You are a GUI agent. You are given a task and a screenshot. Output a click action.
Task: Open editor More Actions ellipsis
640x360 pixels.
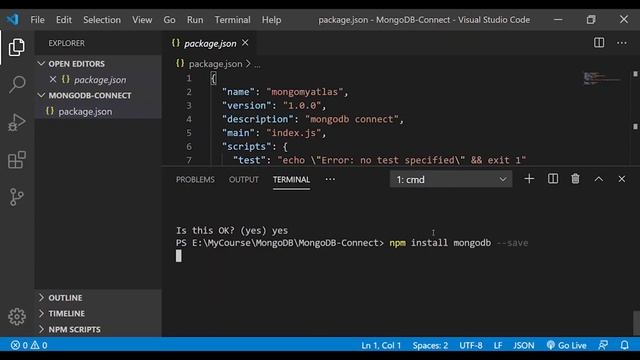pos(622,43)
